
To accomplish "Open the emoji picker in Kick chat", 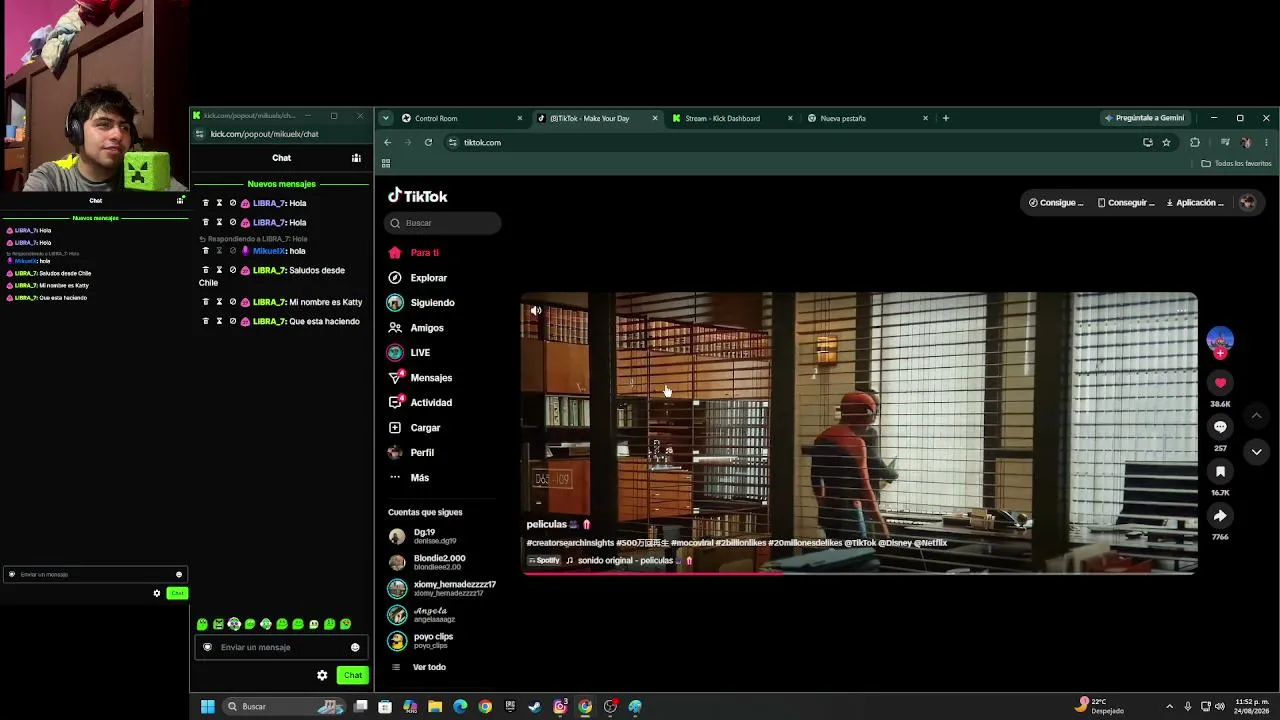I will (x=355, y=647).
